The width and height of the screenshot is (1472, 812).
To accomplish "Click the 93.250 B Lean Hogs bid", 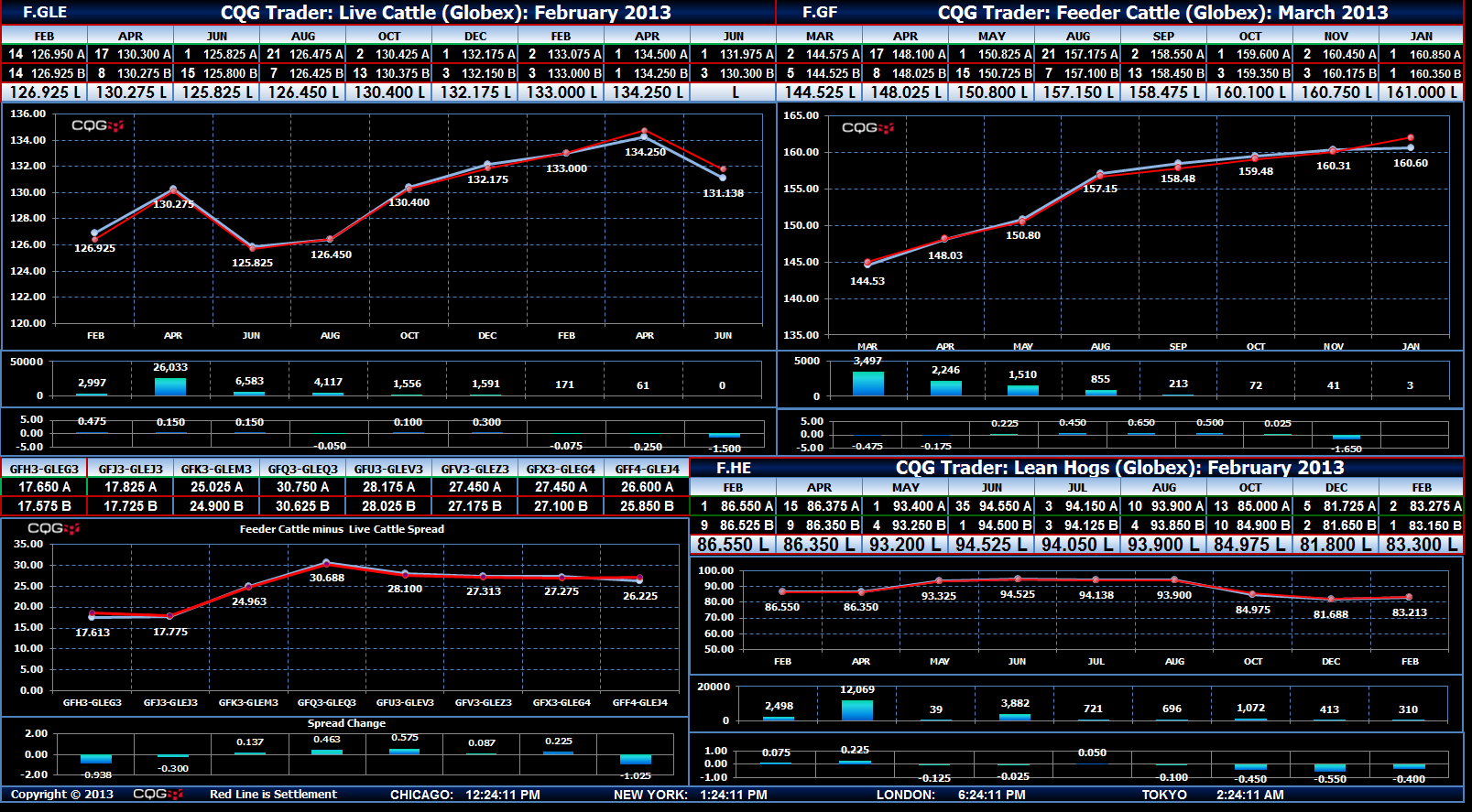I will click(919, 525).
